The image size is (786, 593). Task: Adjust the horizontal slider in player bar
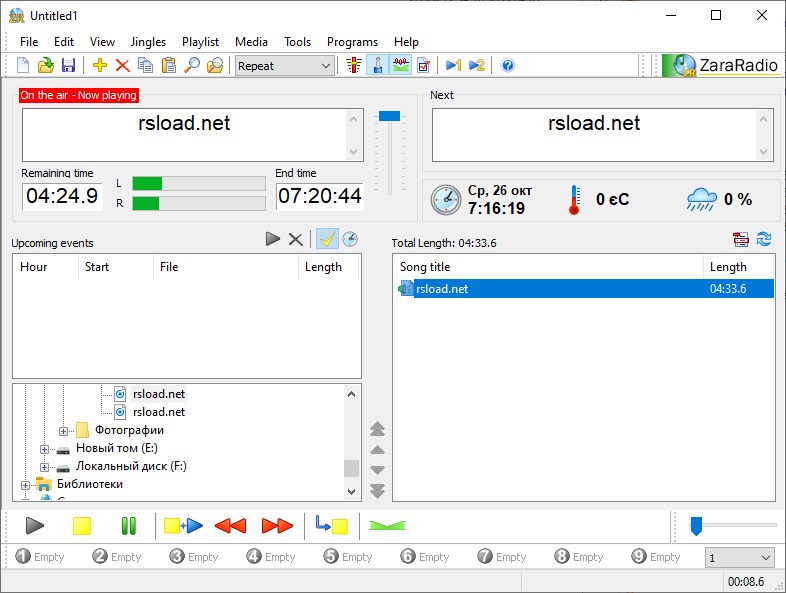[x=696, y=526]
